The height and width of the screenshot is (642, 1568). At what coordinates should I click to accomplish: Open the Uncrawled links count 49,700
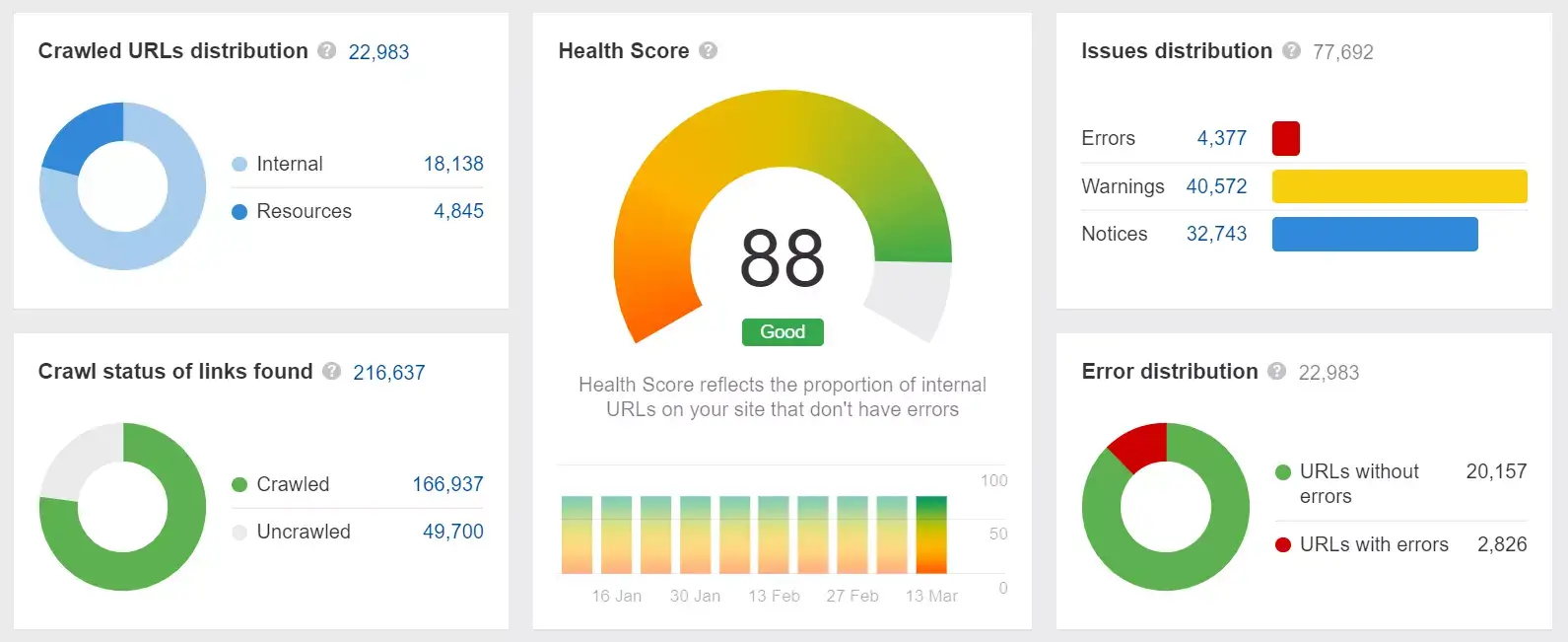click(453, 532)
